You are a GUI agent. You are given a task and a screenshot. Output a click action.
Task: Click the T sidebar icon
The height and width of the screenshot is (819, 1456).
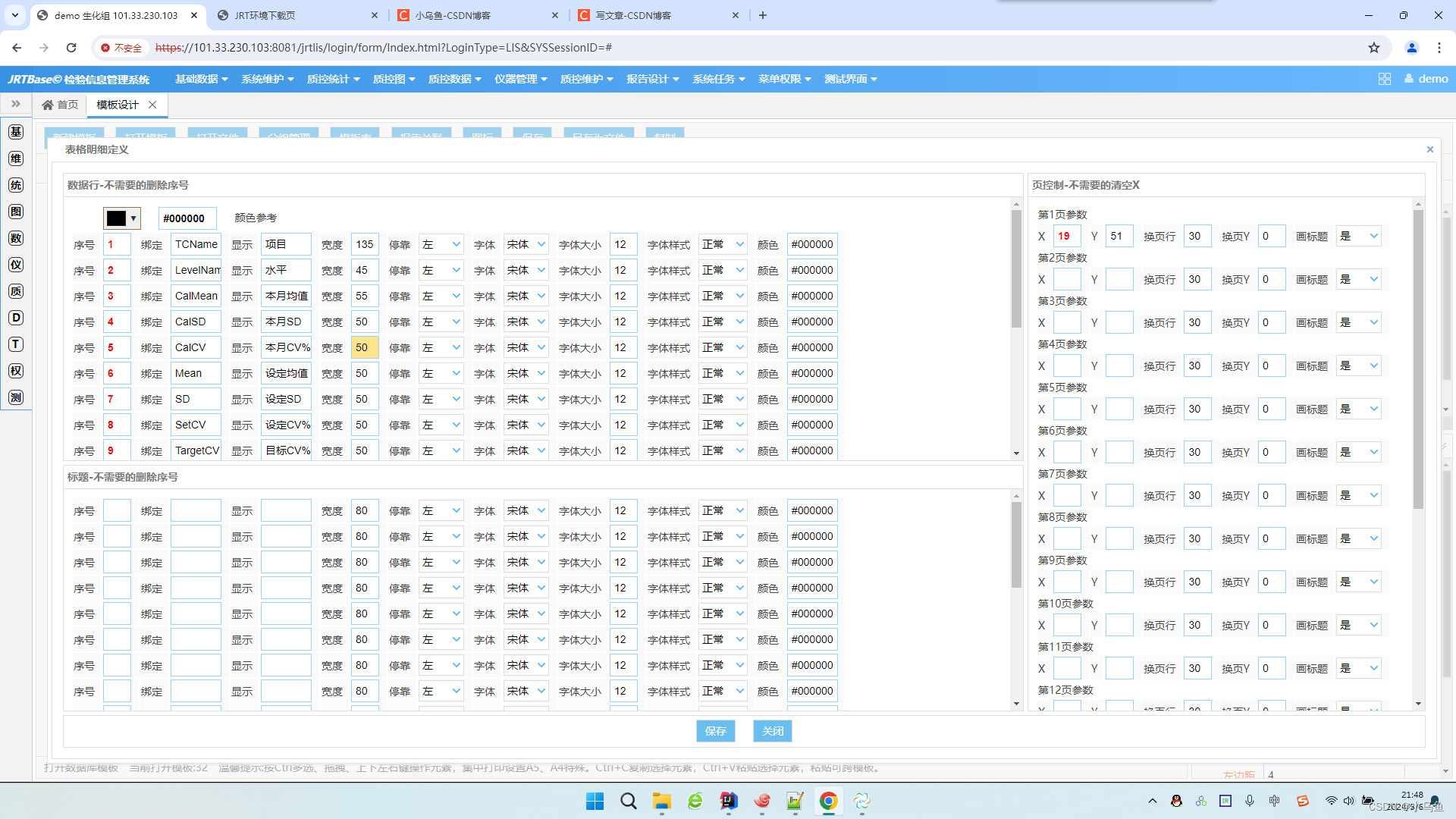[16, 344]
